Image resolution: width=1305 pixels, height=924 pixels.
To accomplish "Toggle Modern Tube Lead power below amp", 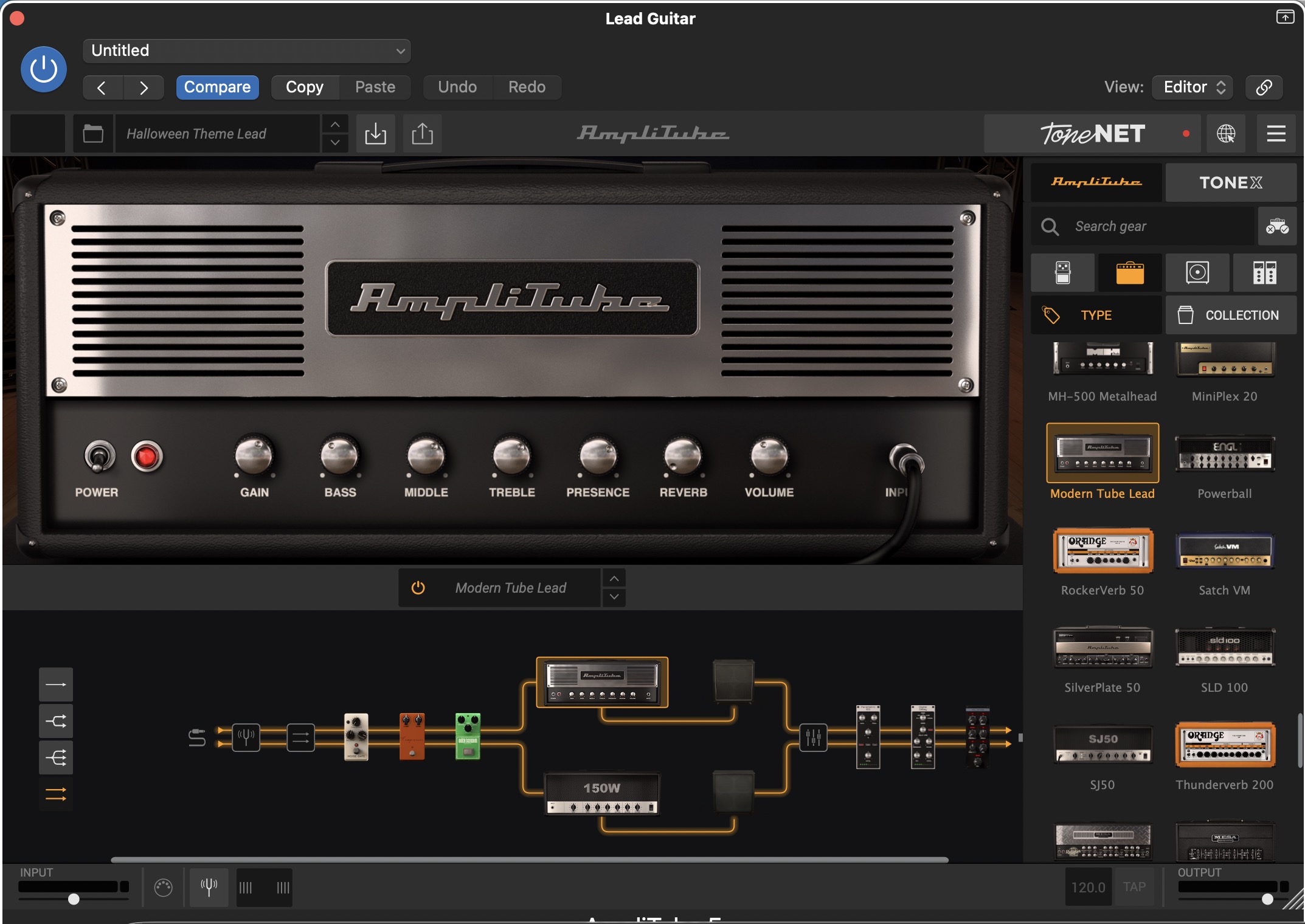I will pos(418,588).
